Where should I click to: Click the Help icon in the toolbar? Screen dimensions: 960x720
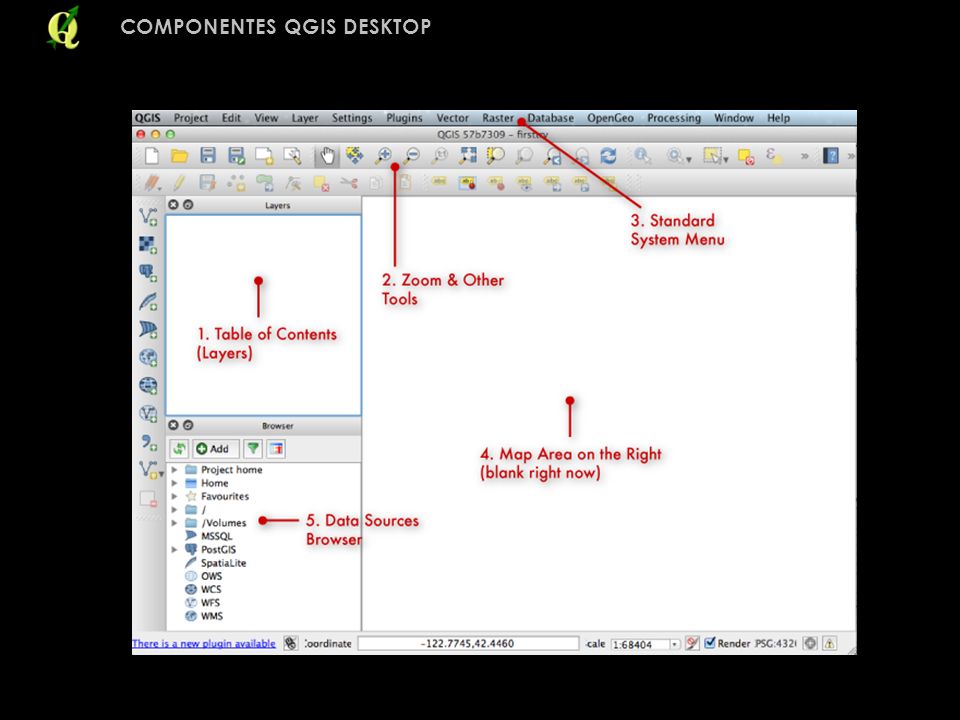tap(831, 156)
